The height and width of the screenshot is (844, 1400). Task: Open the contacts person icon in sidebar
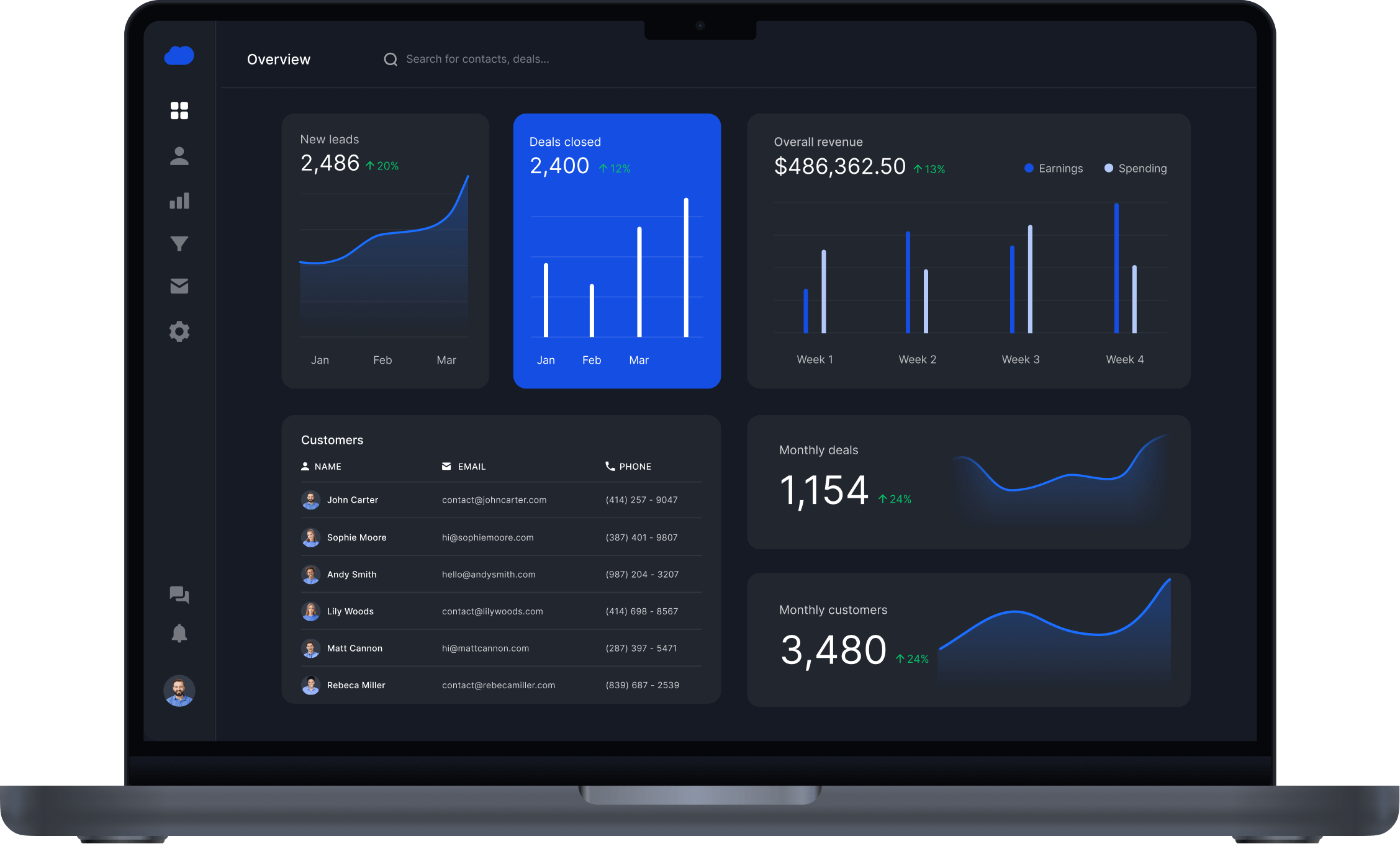click(x=179, y=156)
